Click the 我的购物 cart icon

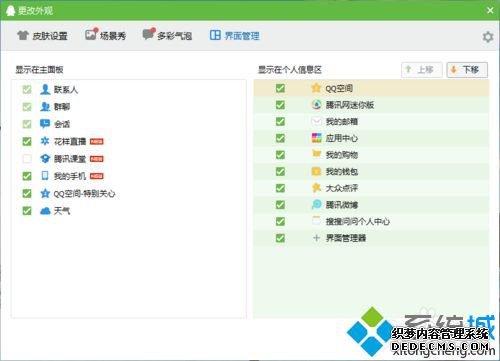(316, 154)
